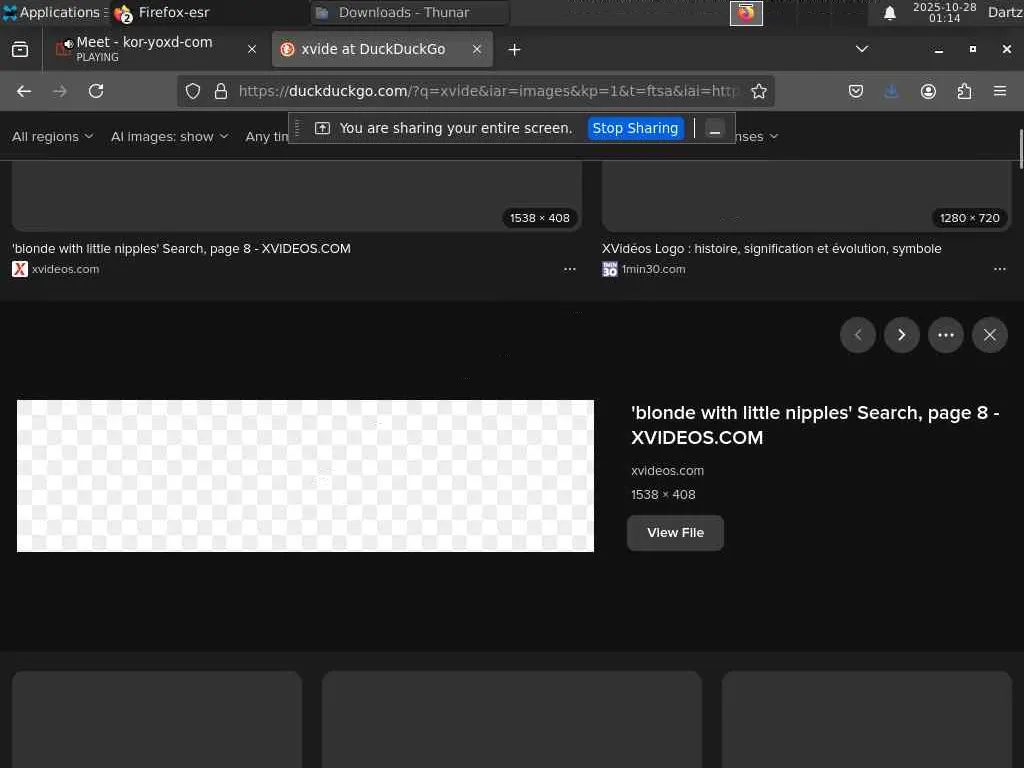The image size is (1024, 768).
Task: Click the 1min30.com source link
Action: point(653,269)
